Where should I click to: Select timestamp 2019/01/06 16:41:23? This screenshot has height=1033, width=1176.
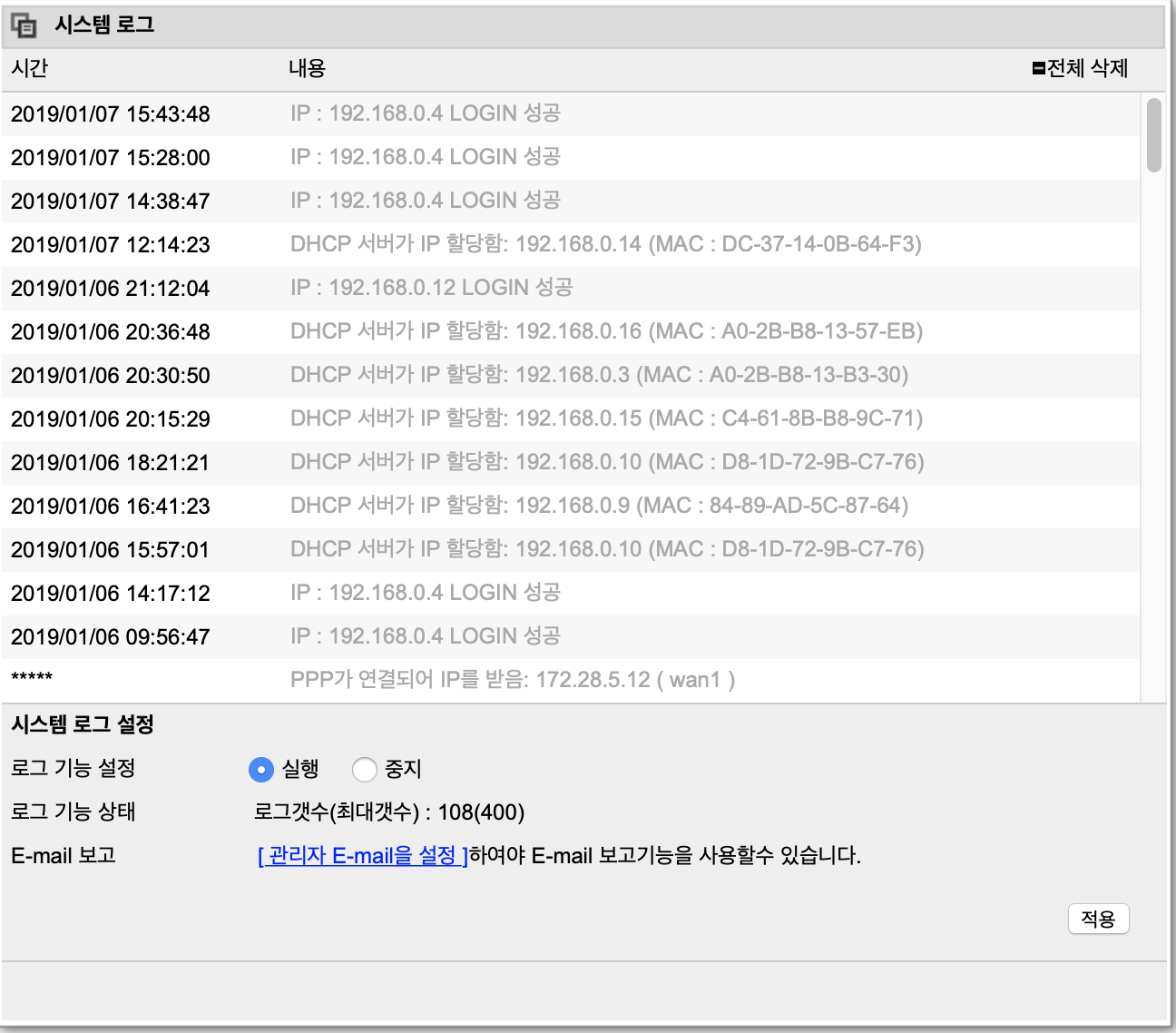pyautogui.click(x=111, y=507)
